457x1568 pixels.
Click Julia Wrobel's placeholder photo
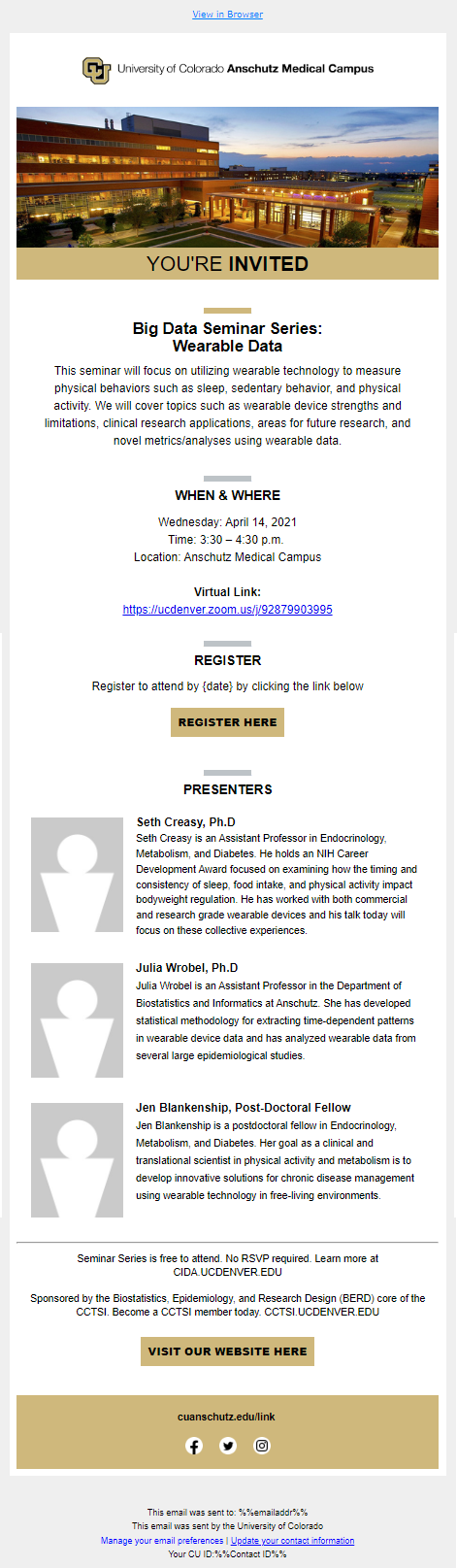(77, 1020)
